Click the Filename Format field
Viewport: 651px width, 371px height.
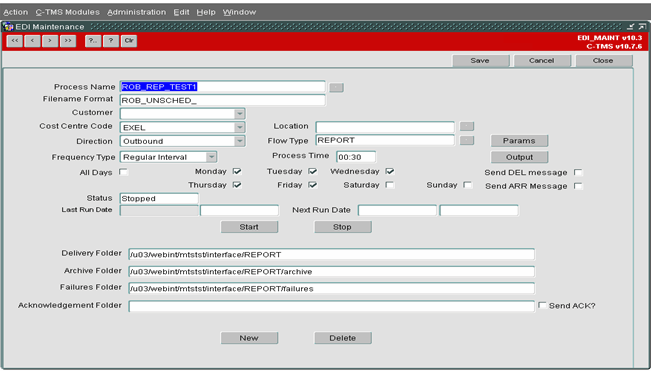point(223,100)
